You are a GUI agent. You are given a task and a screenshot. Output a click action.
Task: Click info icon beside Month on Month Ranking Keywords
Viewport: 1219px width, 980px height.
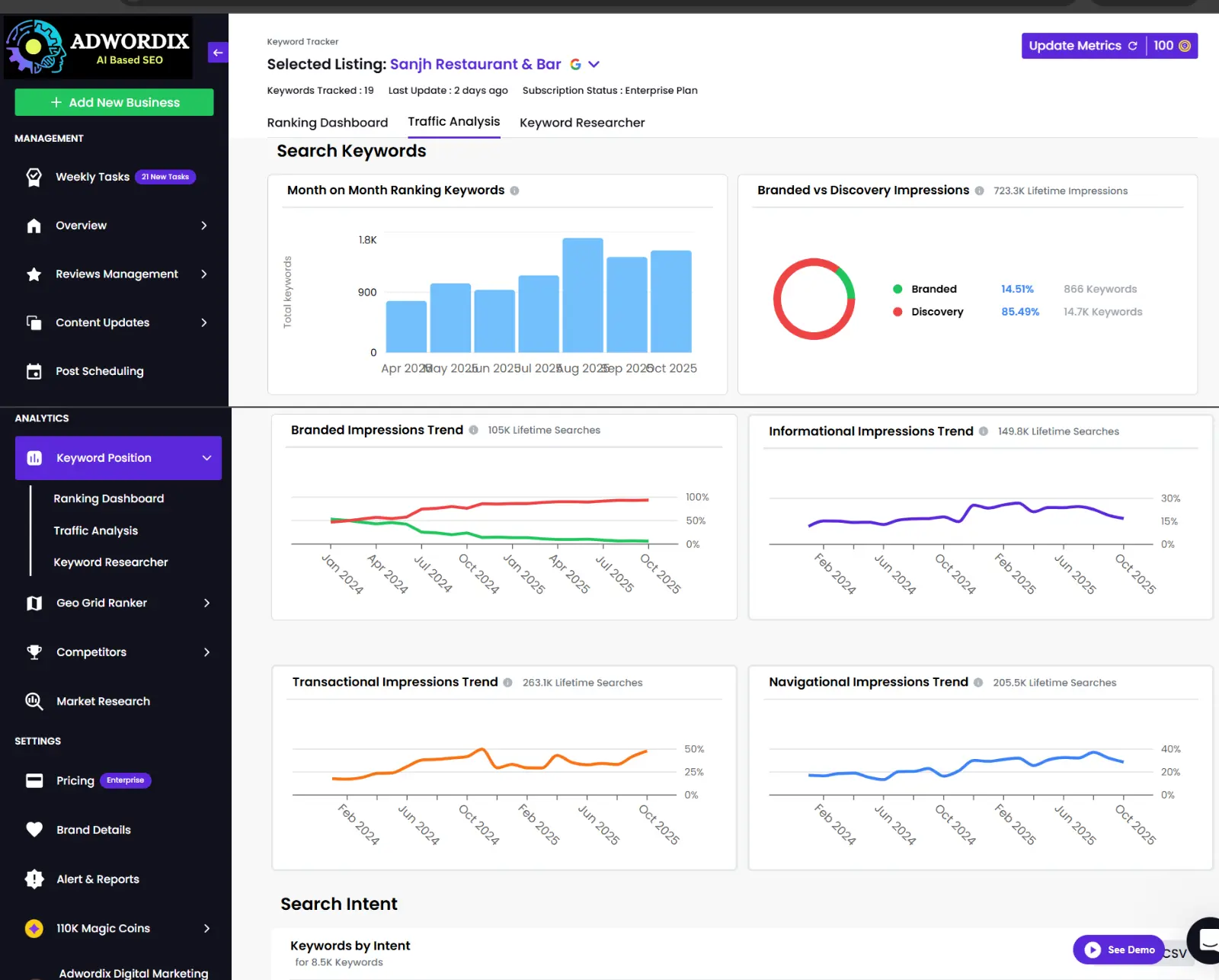[x=514, y=191]
